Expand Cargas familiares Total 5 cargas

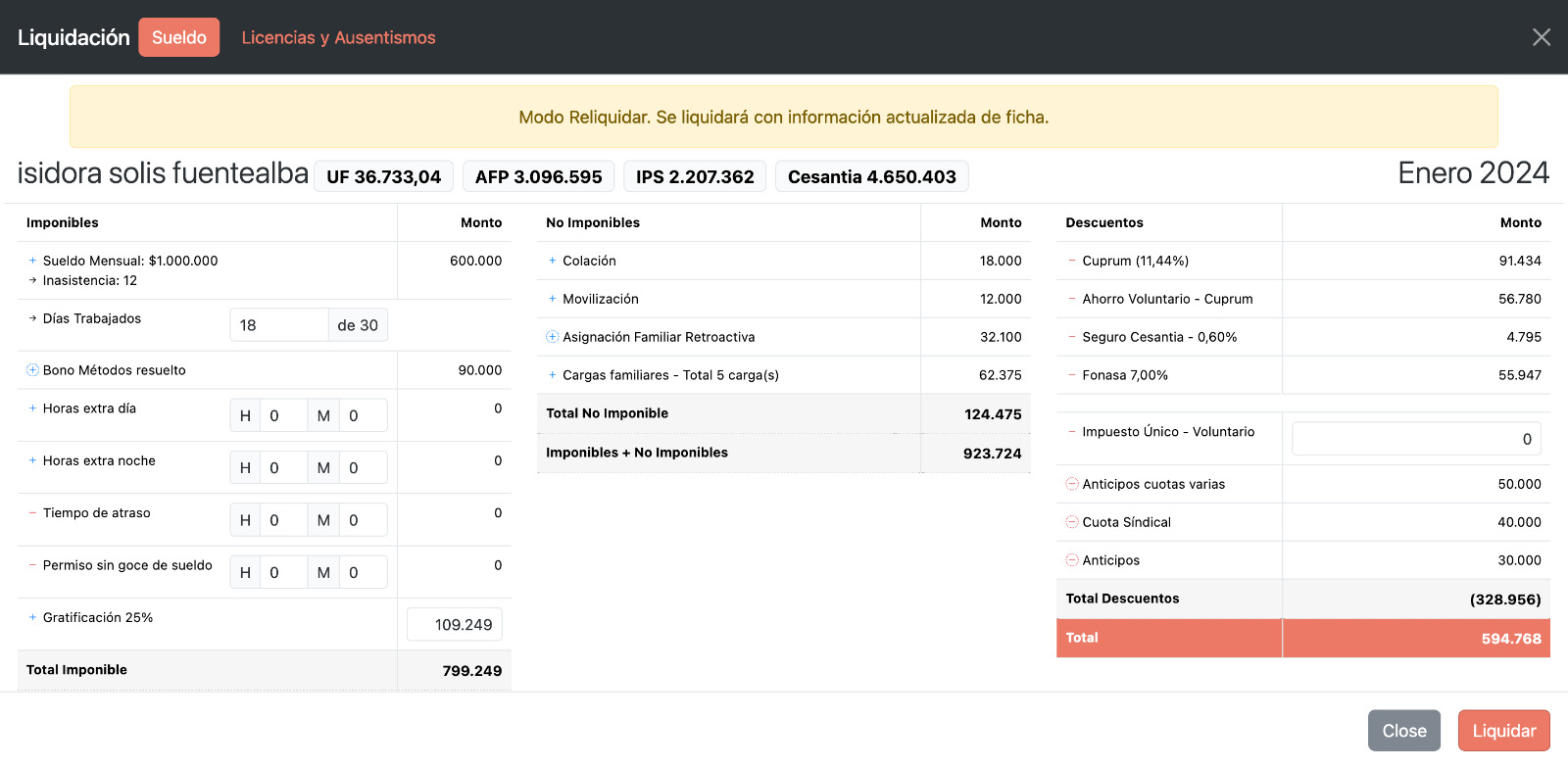(x=553, y=375)
